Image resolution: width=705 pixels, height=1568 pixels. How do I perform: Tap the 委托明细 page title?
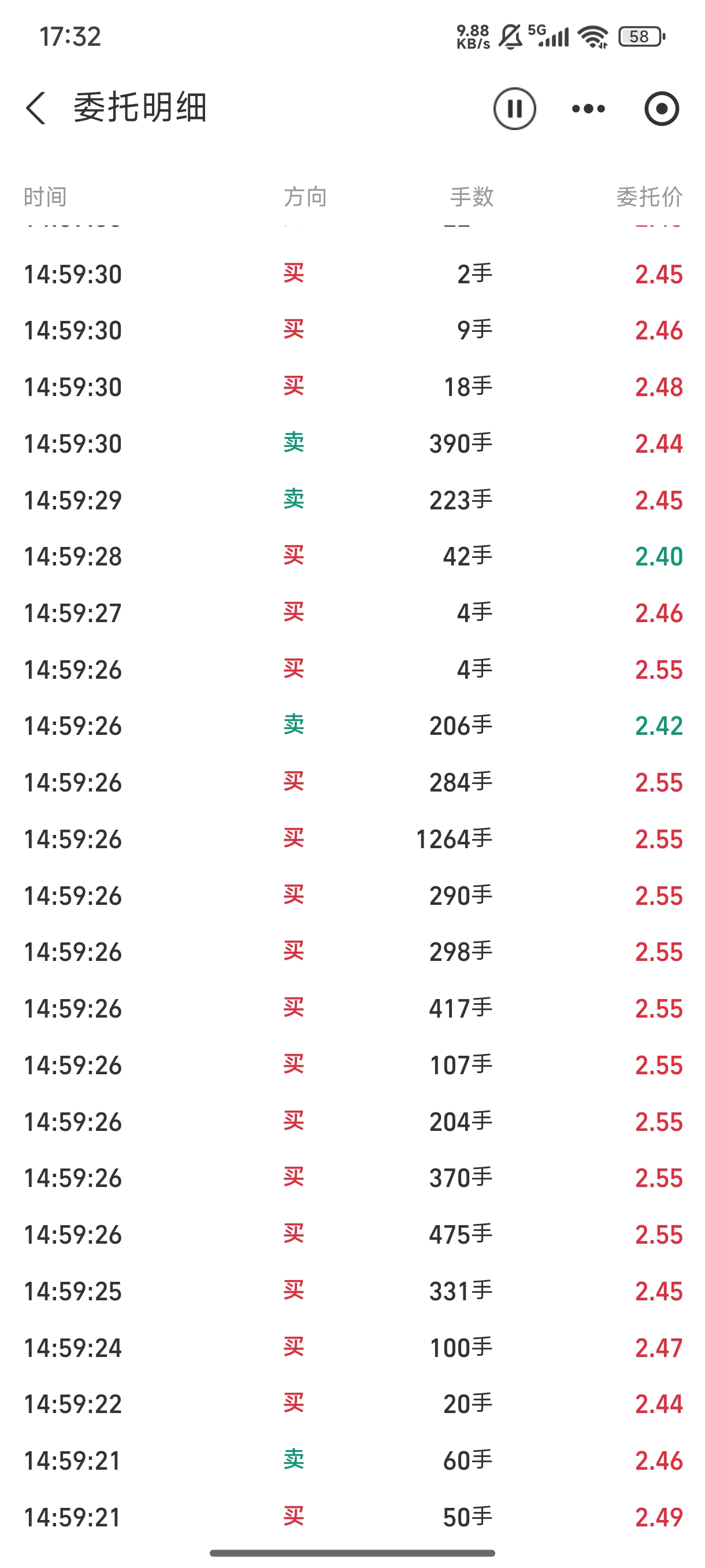pyautogui.click(x=140, y=108)
